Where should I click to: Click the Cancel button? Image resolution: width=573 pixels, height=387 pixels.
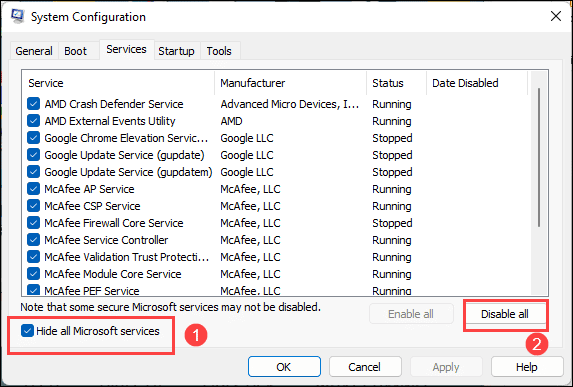click(365, 367)
